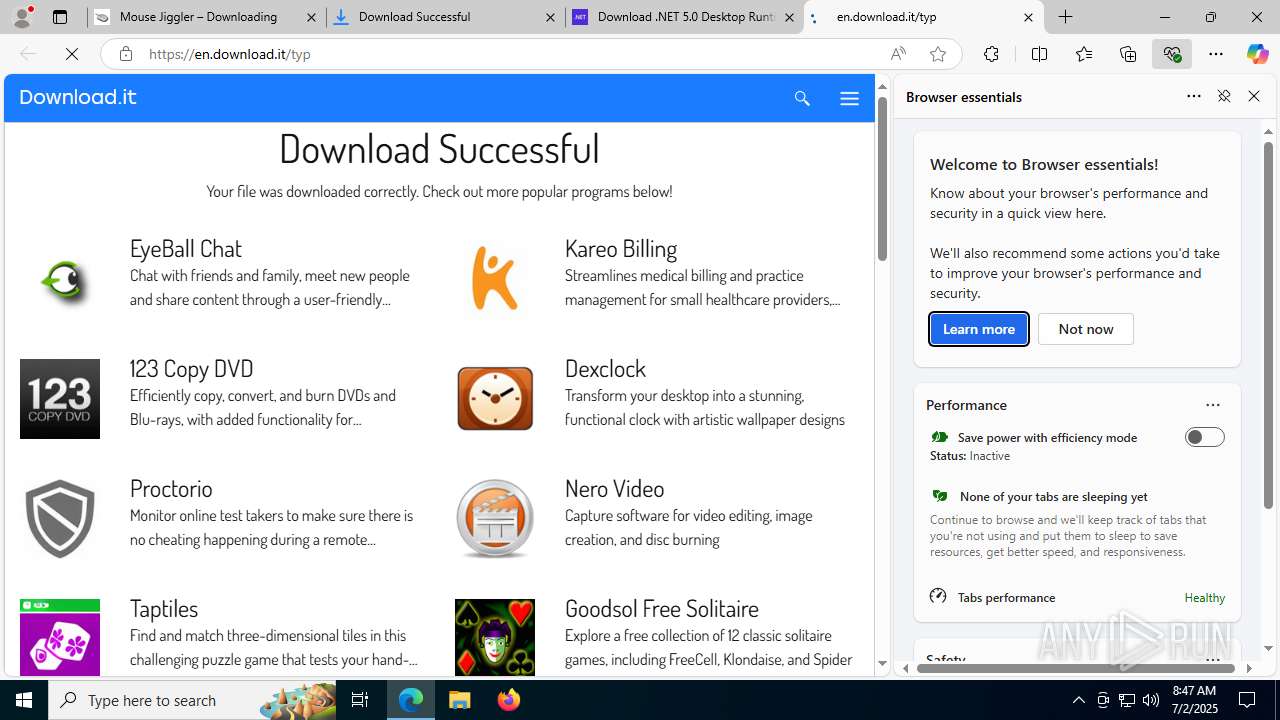
Task: Open the profile avatar icon
Action: click(22, 17)
